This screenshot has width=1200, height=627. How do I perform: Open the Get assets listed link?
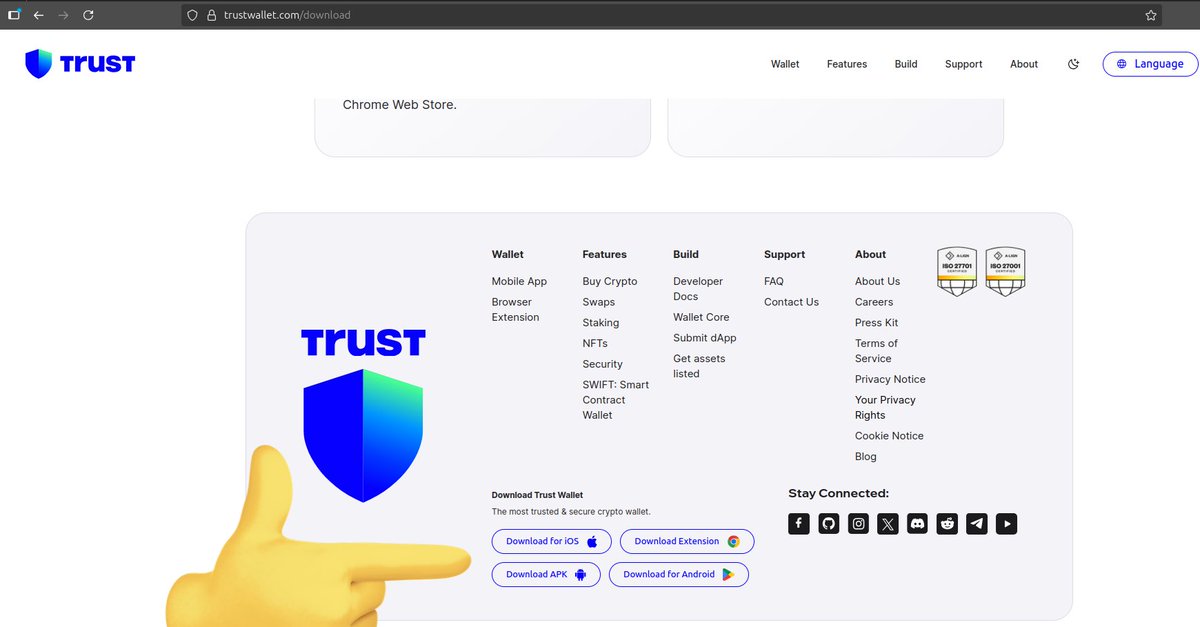click(699, 366)
